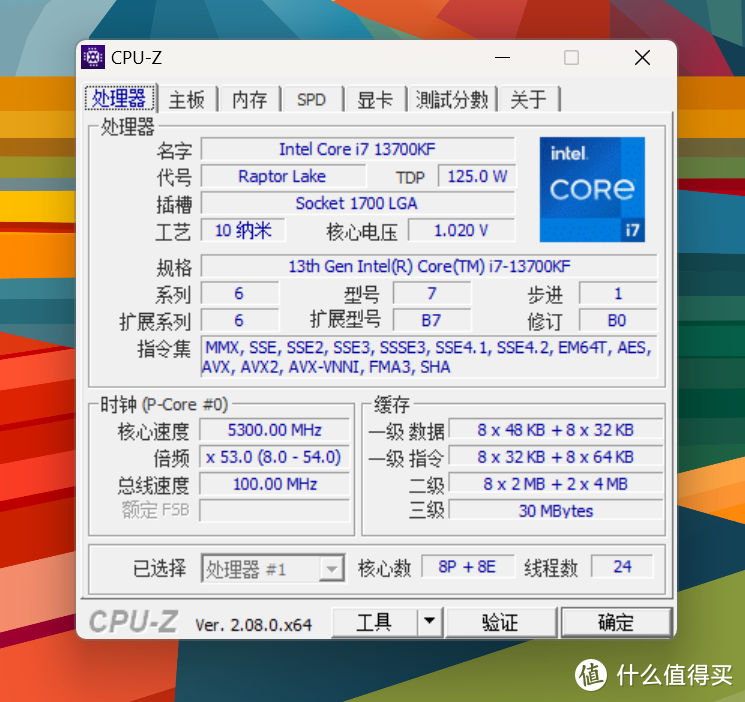Click L1 instruction cache 8 x 32 KB + 8 x 64 KB

click(x=556, y=457)
